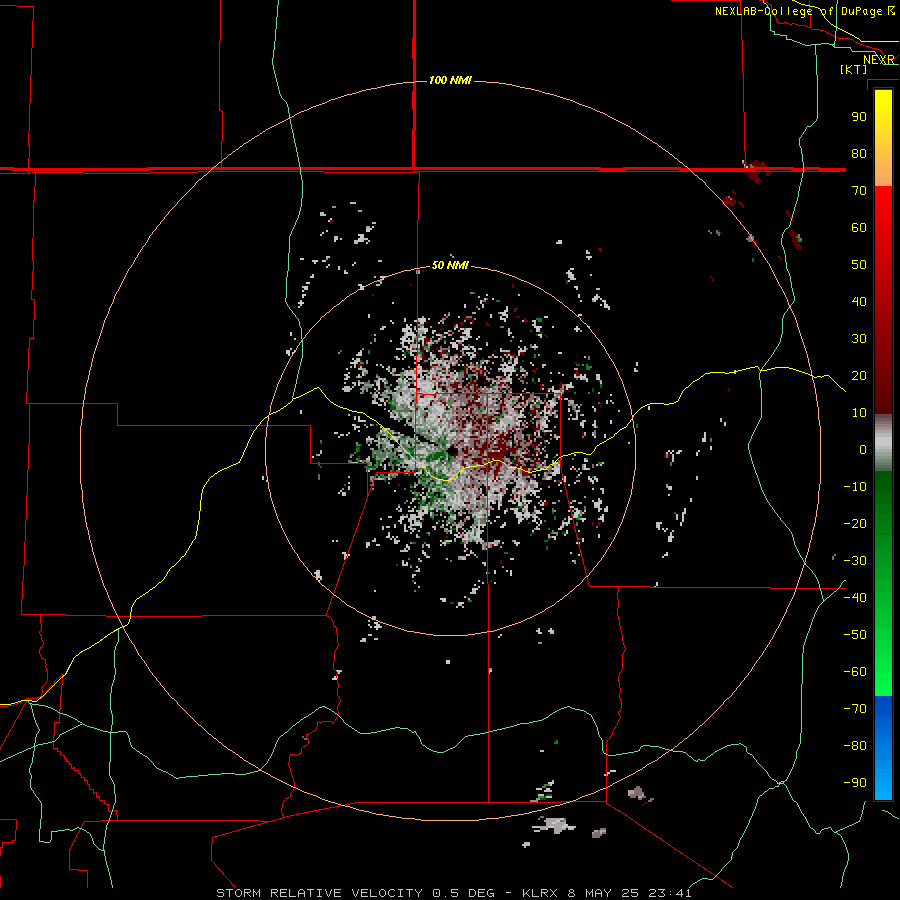Click the "8 MAY 25" date in the footer

click(x=604, y=893)
